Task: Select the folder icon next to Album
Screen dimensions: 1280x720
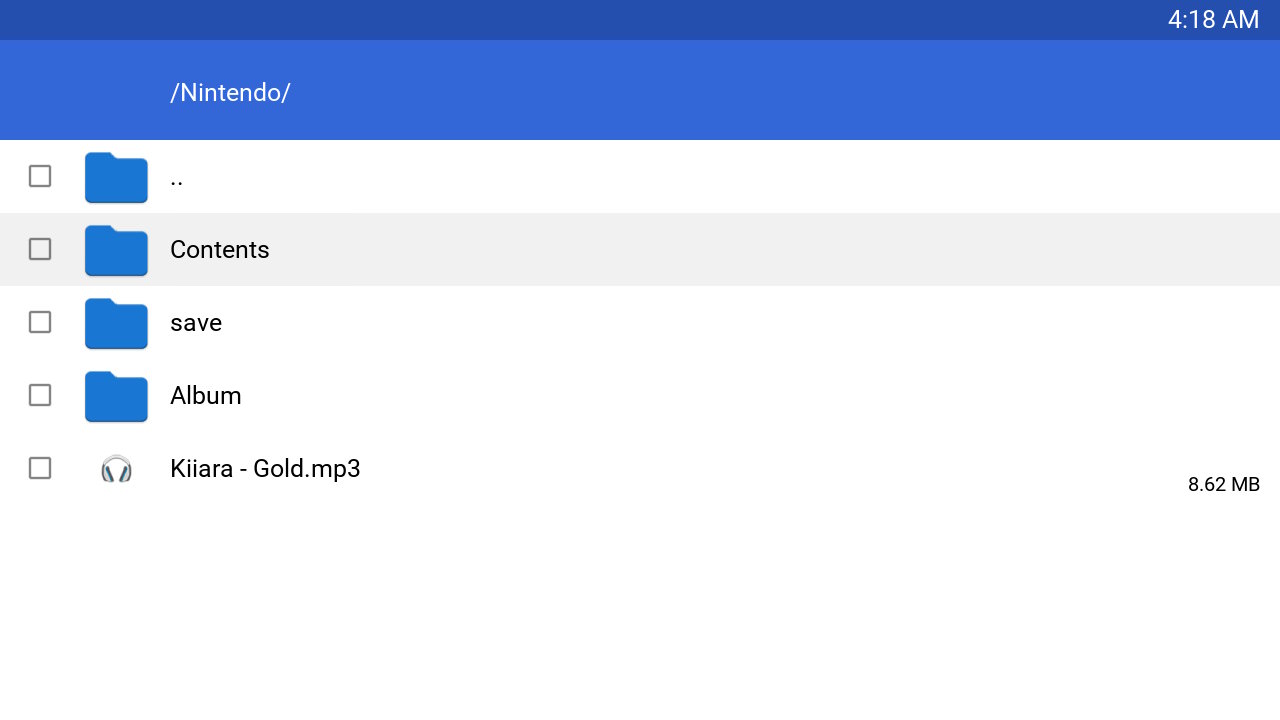Action: [x=116, y=396]
